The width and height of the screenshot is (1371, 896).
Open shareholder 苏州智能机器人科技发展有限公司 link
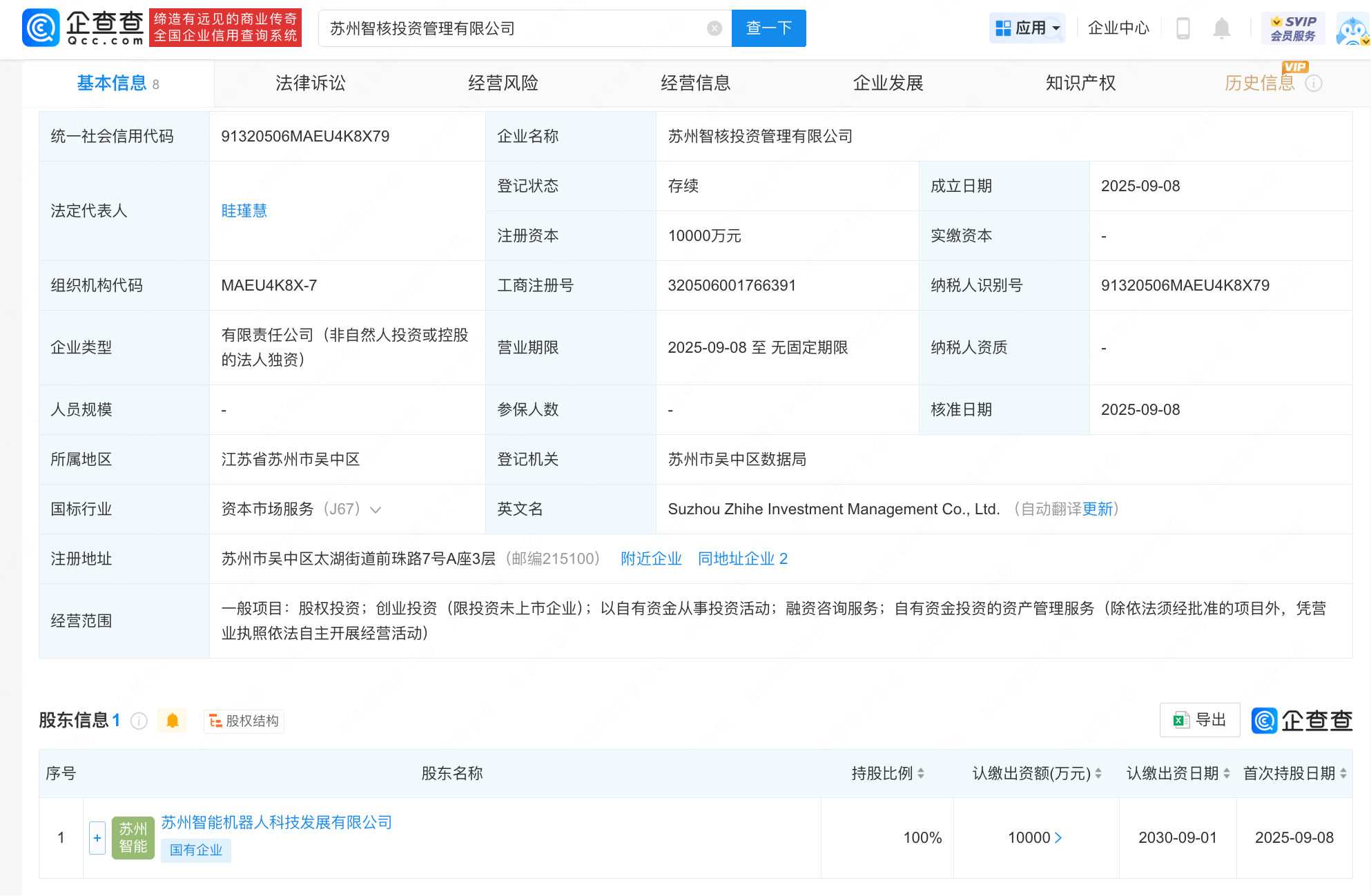(x=276, y=823)
